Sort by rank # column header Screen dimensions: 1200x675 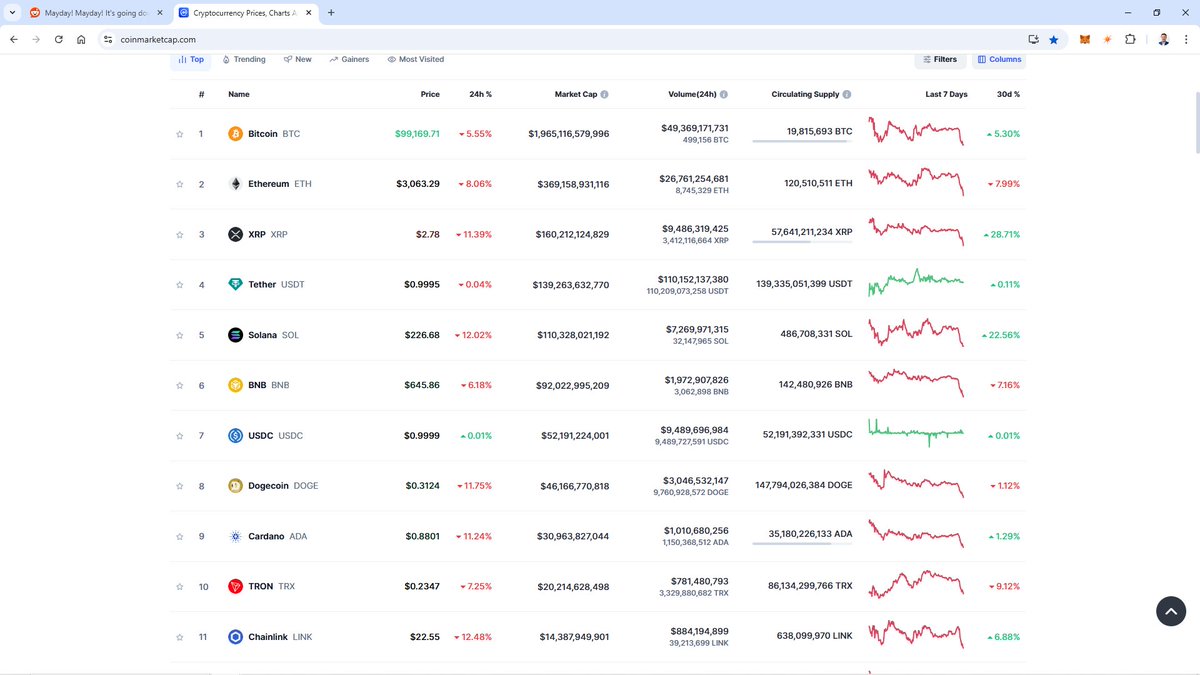[x=202, y=94]
